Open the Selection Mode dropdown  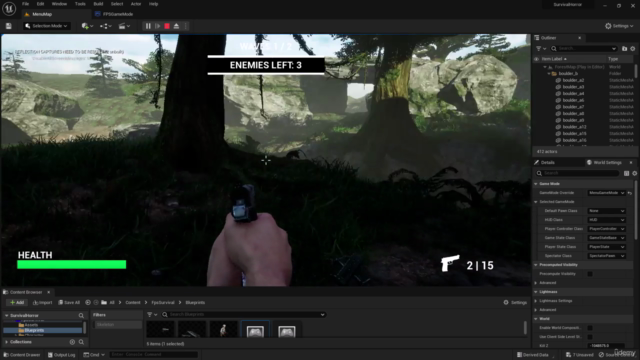click(x=46, y=26)
